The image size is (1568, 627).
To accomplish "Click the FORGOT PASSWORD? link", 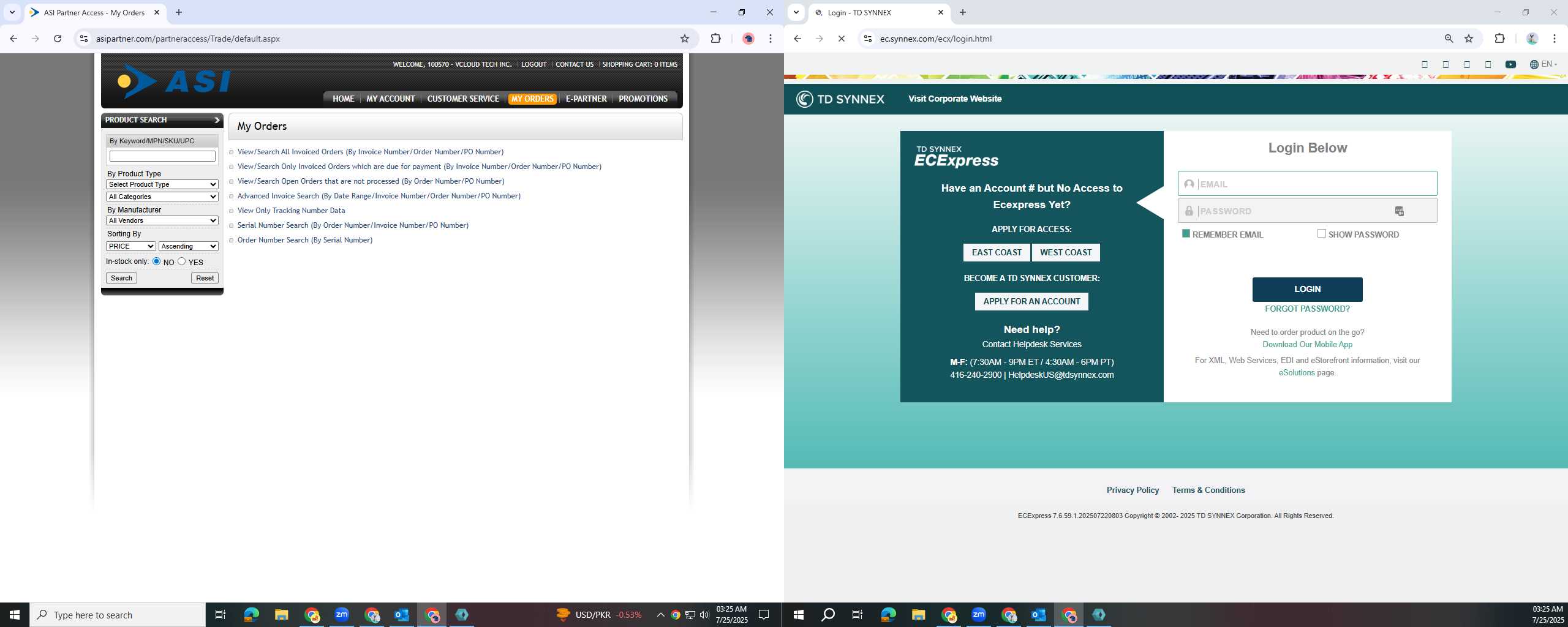I will click(x=1307, y=309).
